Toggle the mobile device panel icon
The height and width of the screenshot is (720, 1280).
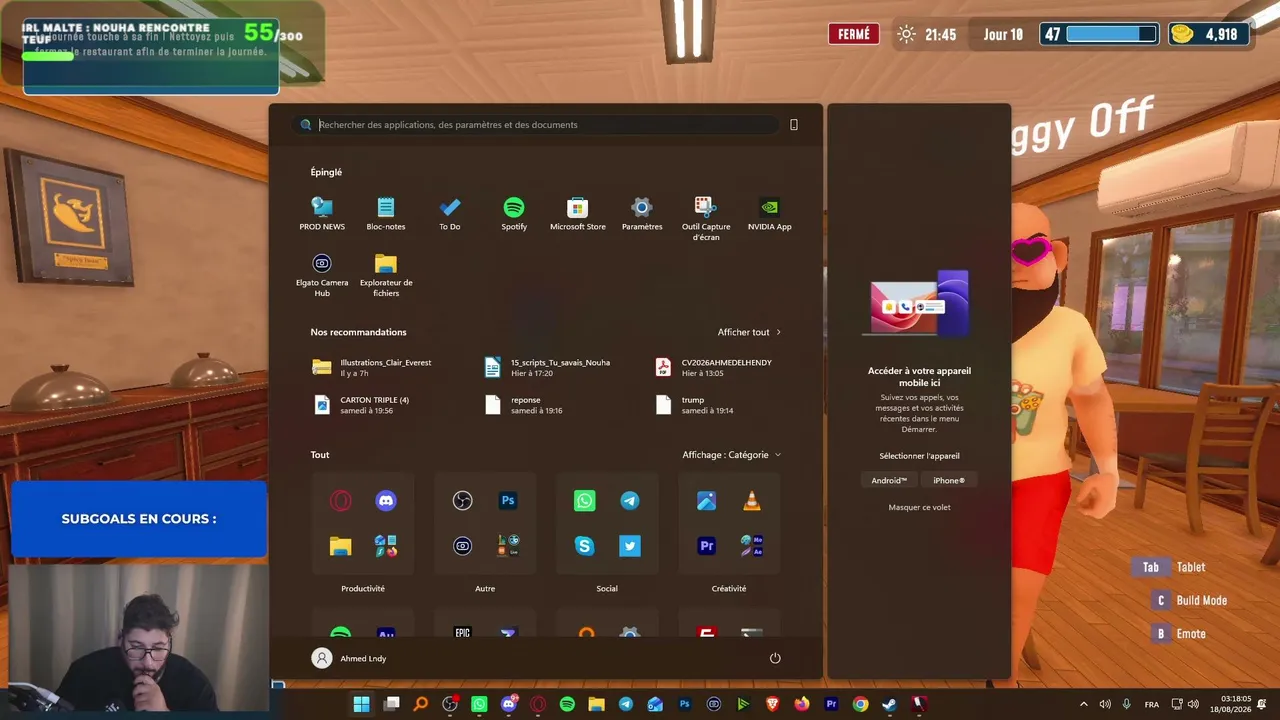click(794, 125)
